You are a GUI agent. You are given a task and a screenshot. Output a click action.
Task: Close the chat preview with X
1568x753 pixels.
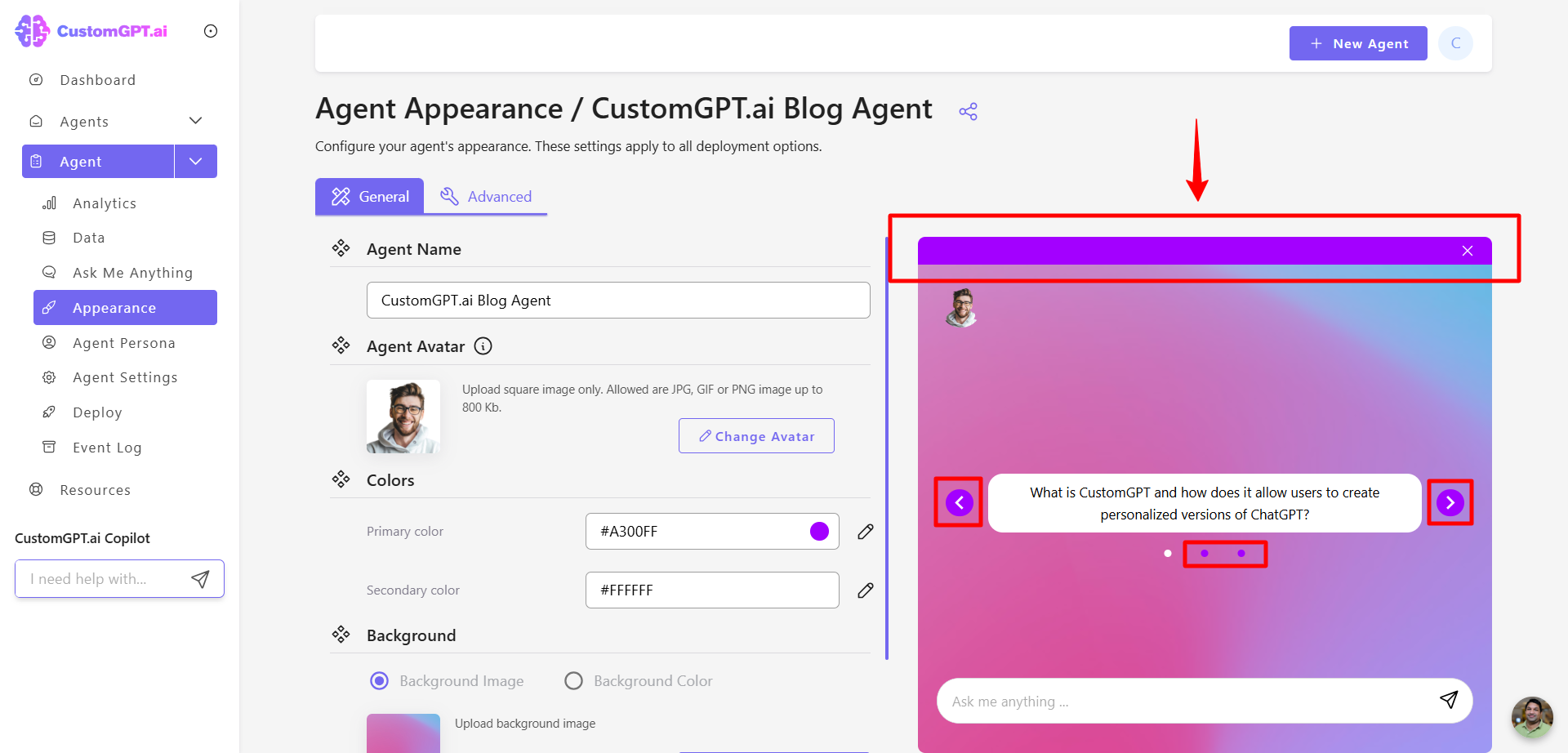[x=1468, y=251]
